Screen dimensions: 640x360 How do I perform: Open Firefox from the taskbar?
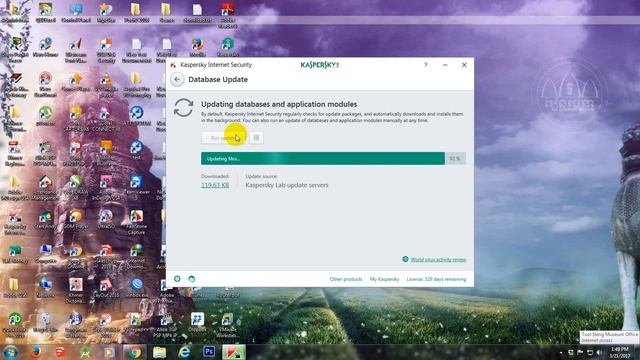(36, 352)
